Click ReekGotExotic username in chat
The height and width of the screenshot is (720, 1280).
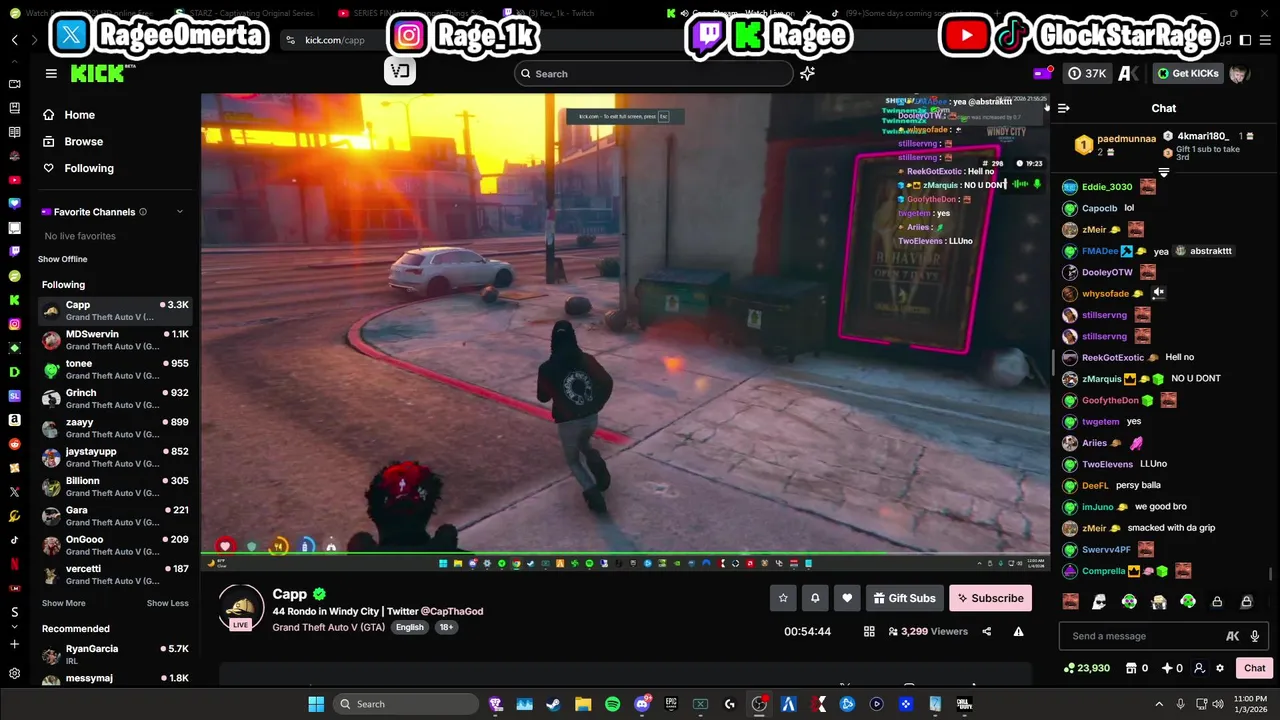point(1112,357)
